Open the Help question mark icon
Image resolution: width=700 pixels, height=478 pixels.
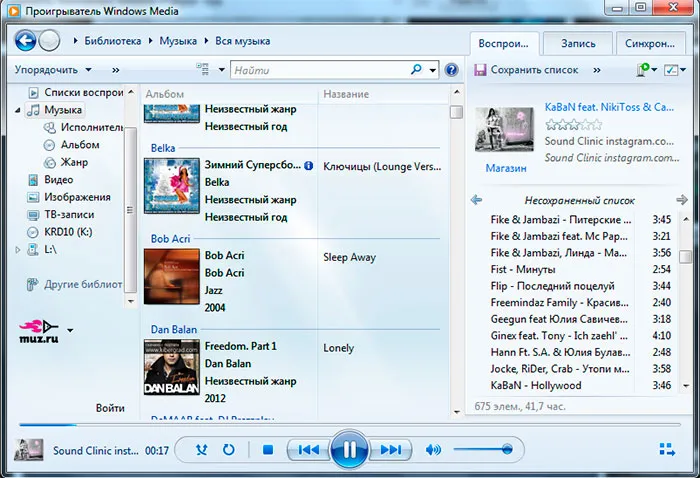tap(452, 70)
